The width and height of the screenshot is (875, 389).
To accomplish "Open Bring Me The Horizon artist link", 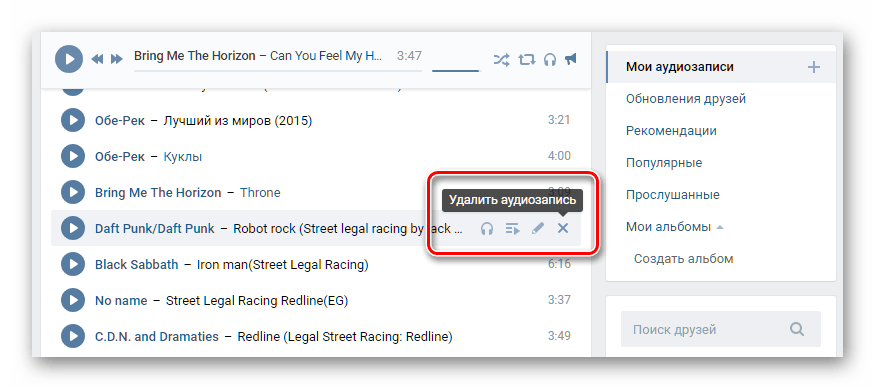I will pyautogui.click(x=158, y=193).
